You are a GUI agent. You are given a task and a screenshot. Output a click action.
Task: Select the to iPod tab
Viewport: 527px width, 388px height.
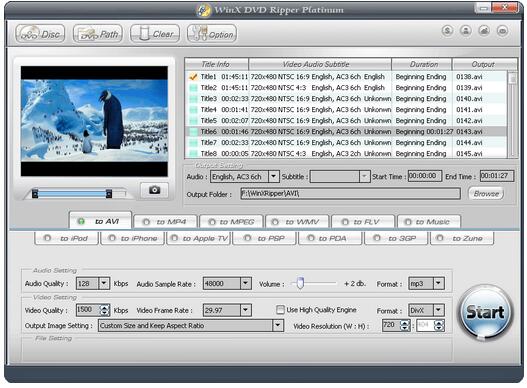point(66,238)
